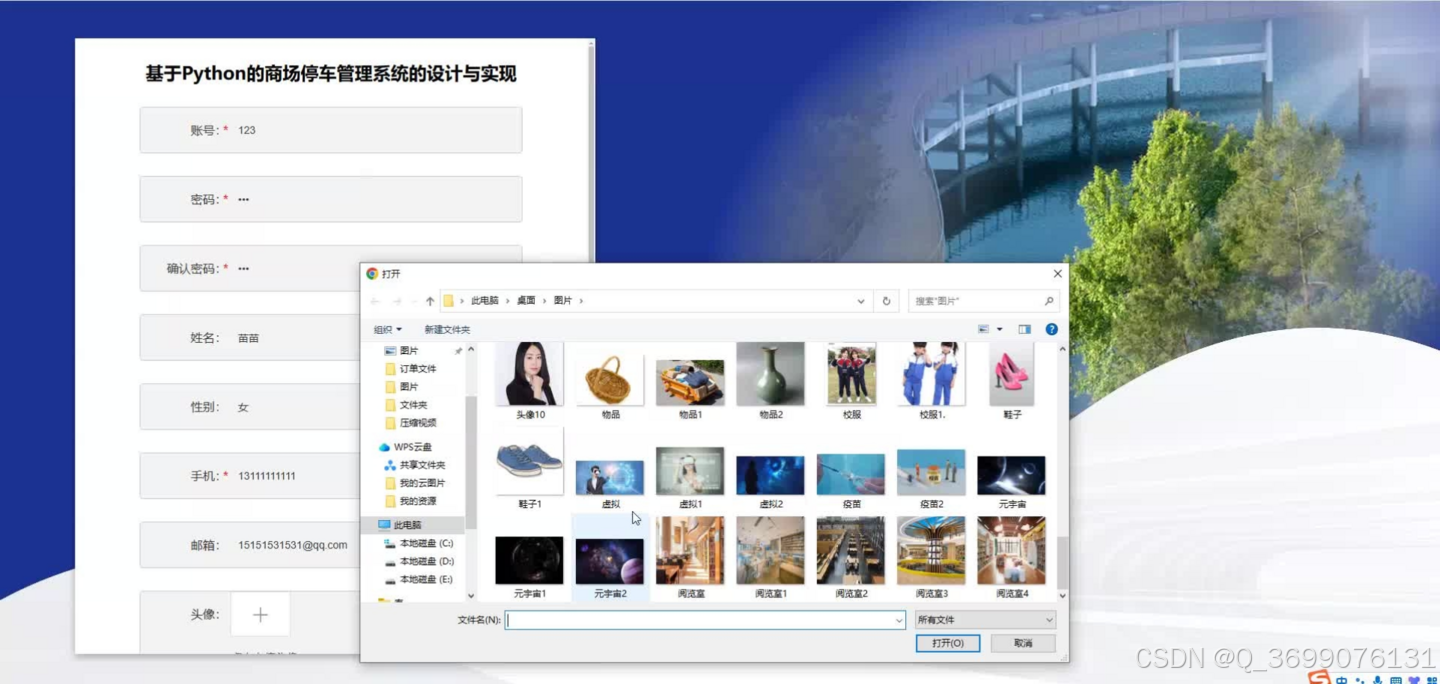Expand the address bar history dropdown
The height and width of the screenshot is (684, 1440).
pos(861,301)
